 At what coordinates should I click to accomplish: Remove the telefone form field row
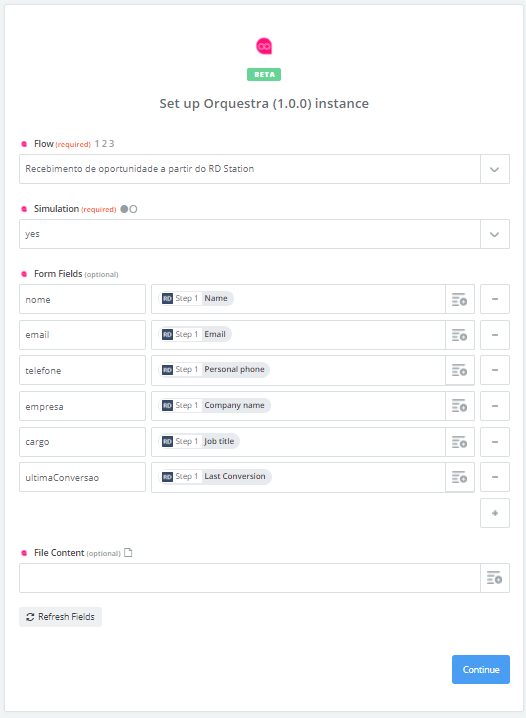pos(495,370)
